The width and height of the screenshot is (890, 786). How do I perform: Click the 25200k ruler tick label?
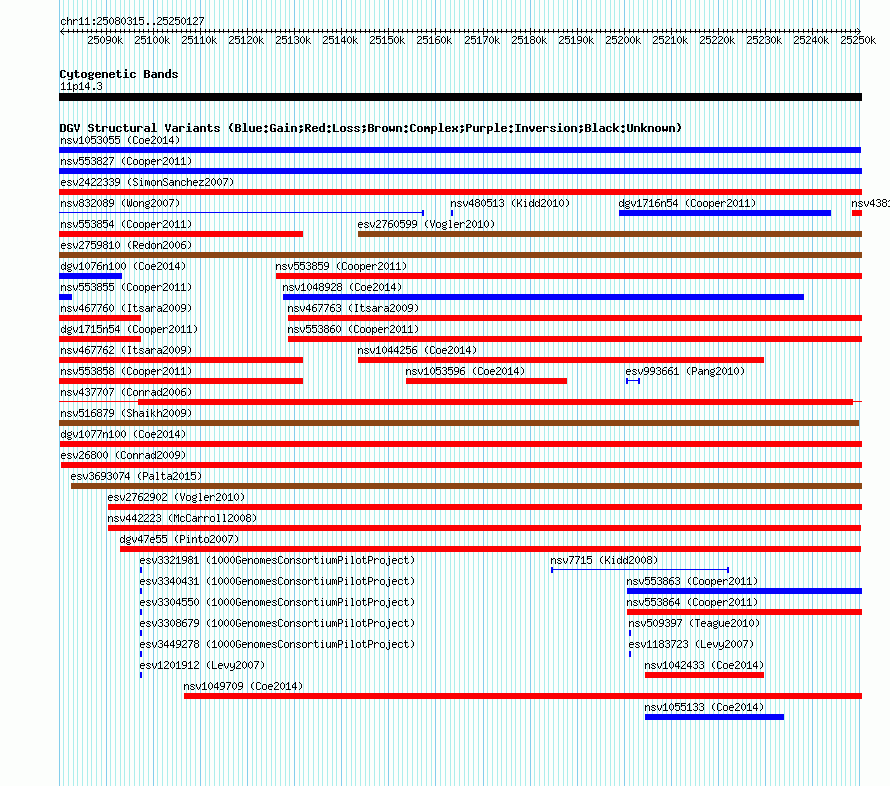623,40
